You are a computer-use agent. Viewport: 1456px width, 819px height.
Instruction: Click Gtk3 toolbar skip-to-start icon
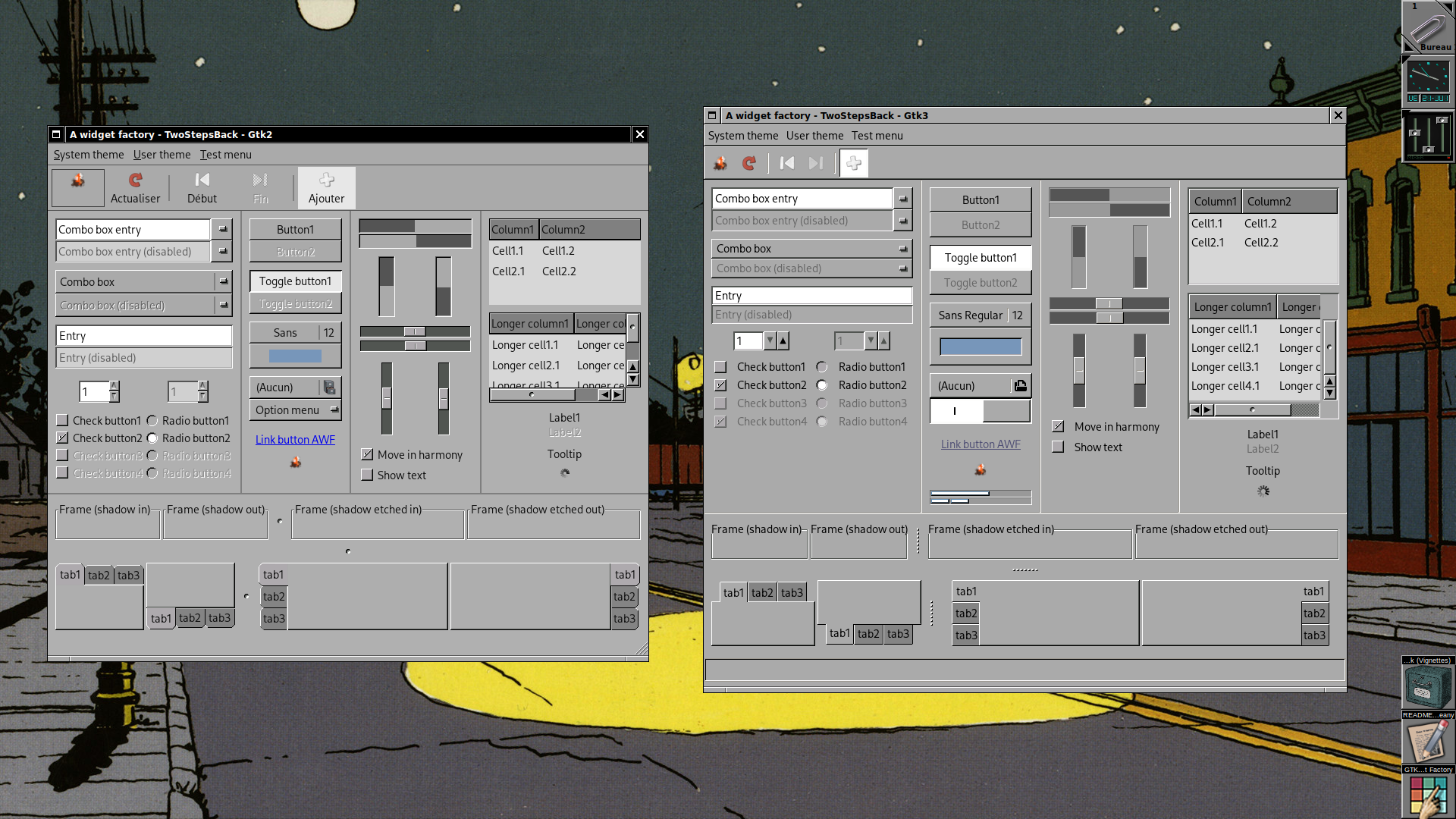787,163
